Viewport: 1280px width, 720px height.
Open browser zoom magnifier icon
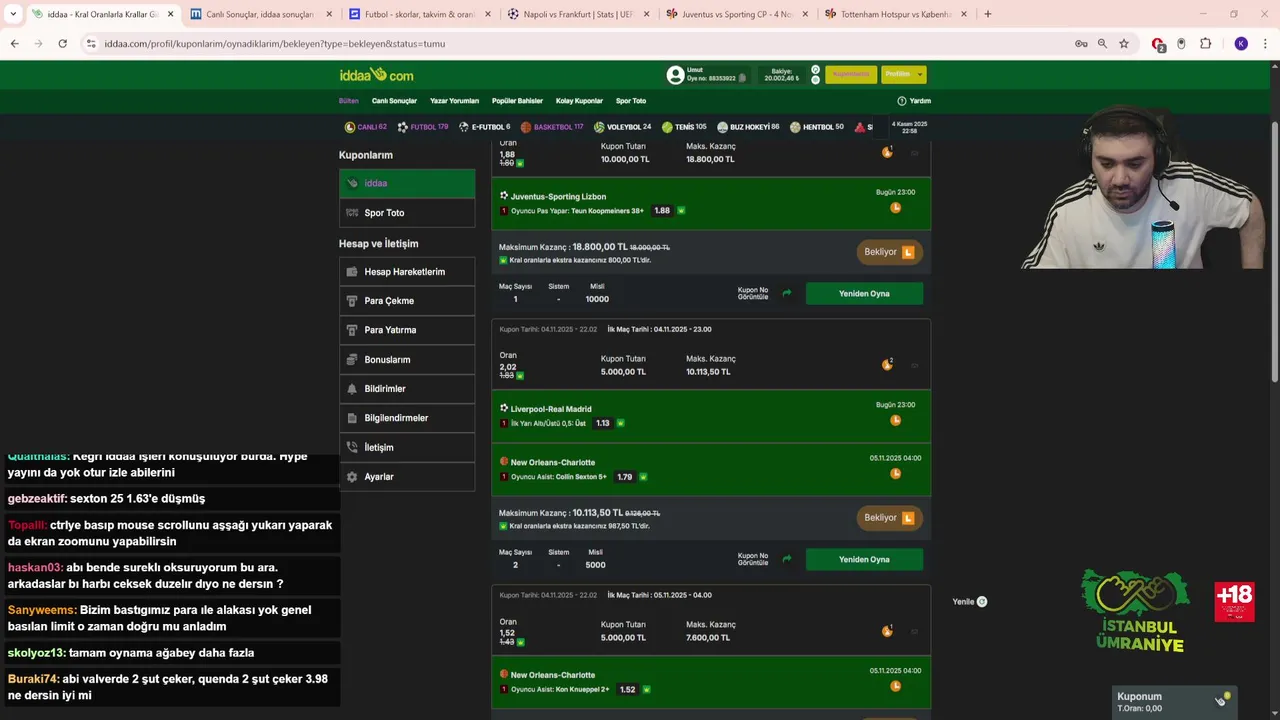coord(1102,44)
